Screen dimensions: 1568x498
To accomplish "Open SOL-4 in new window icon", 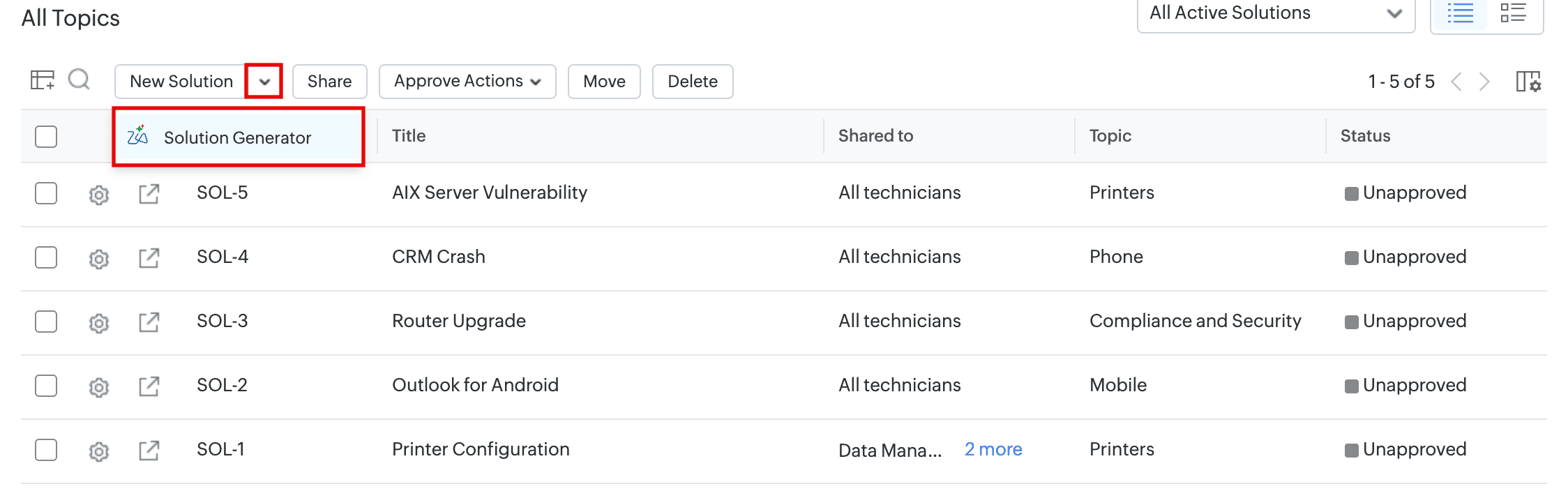I will click(149, 258).
